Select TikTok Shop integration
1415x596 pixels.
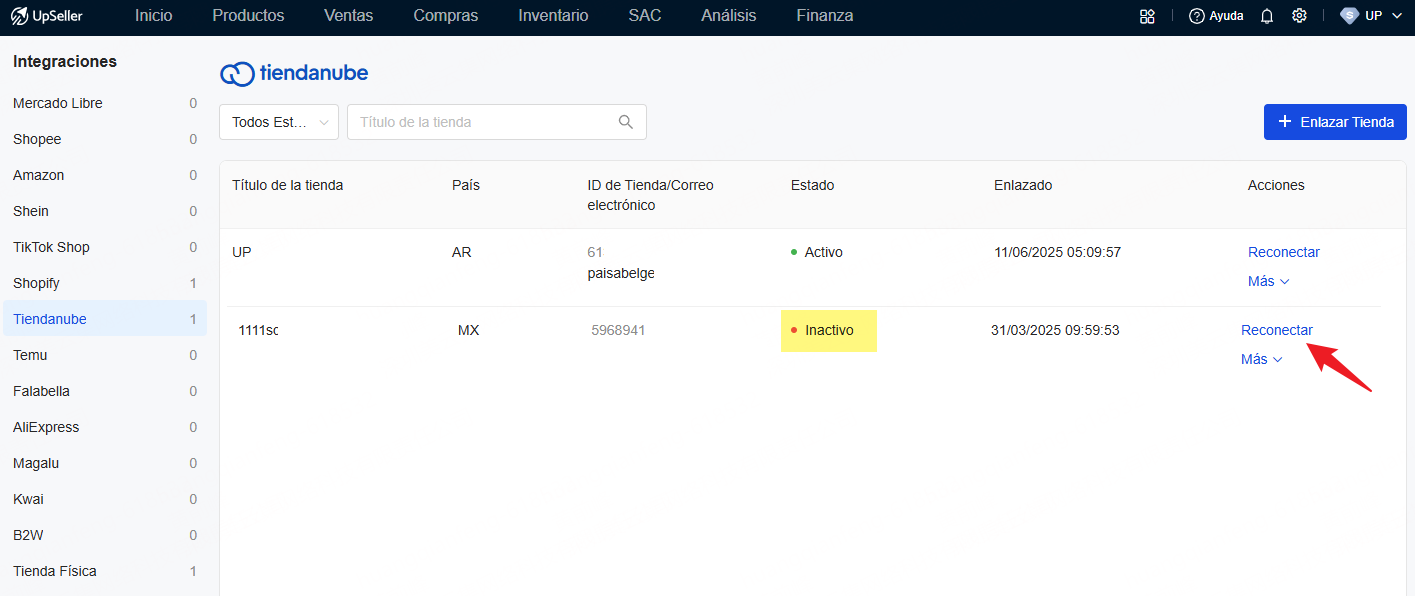coord(105,247)
